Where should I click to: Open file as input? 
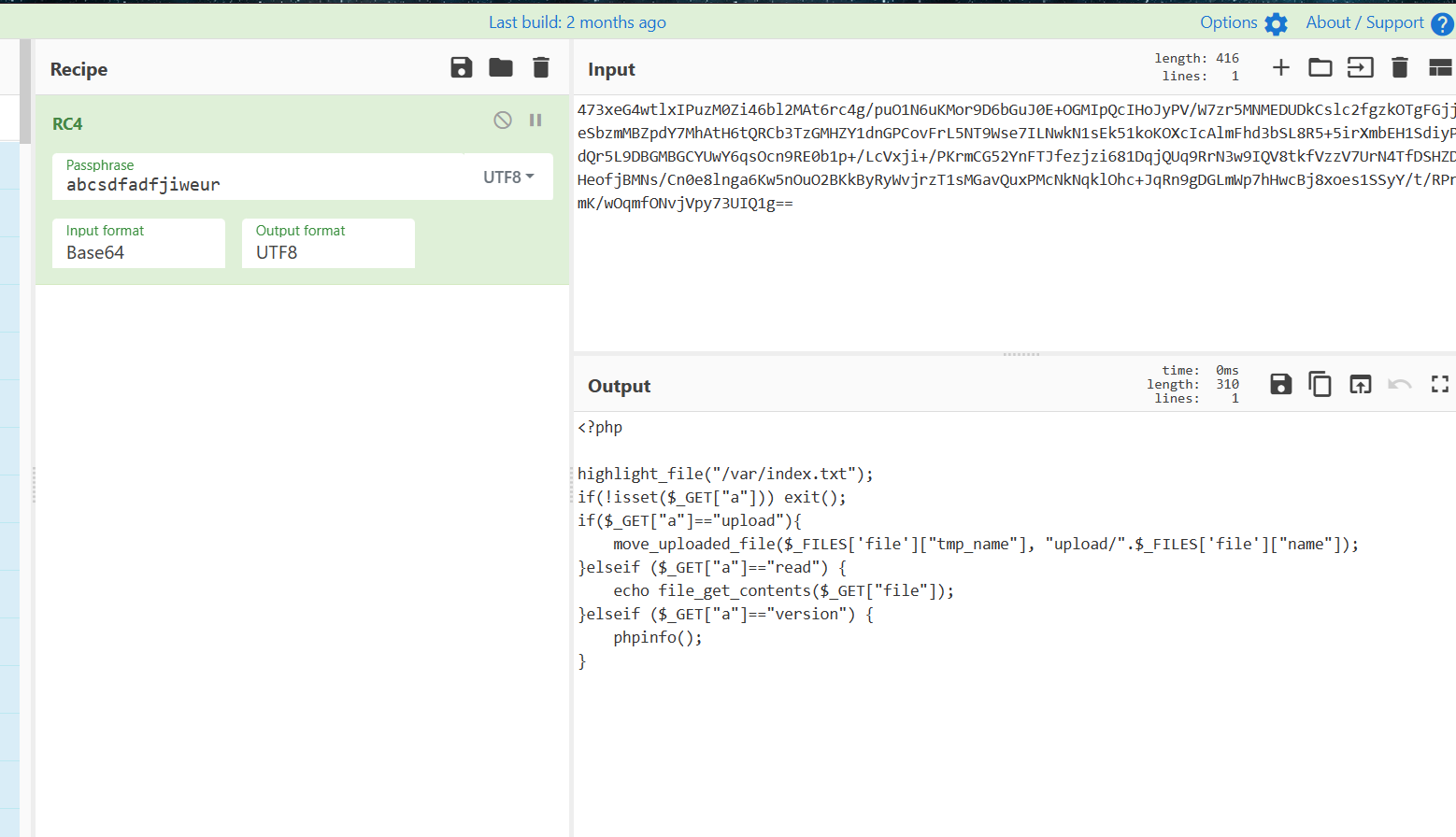1361,67
